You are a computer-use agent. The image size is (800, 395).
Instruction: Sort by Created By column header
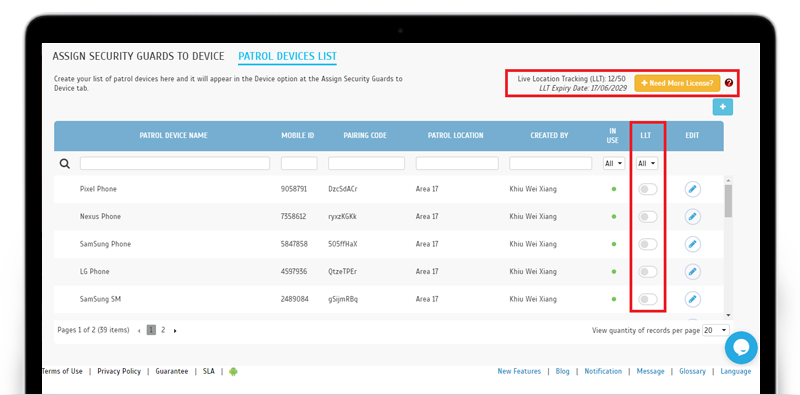[x=549, y=136]
